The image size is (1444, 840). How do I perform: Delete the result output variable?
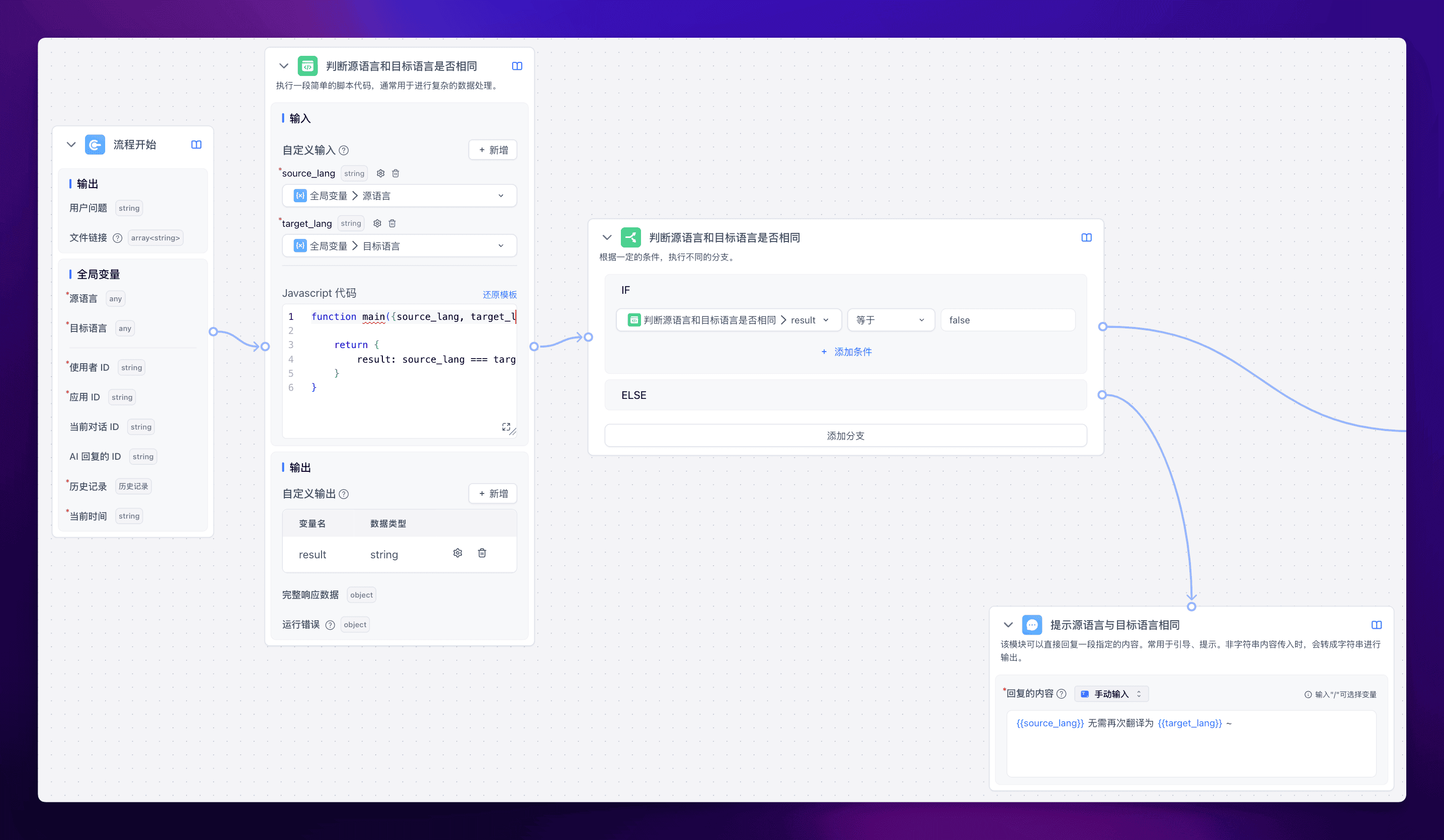coord(482,553)
